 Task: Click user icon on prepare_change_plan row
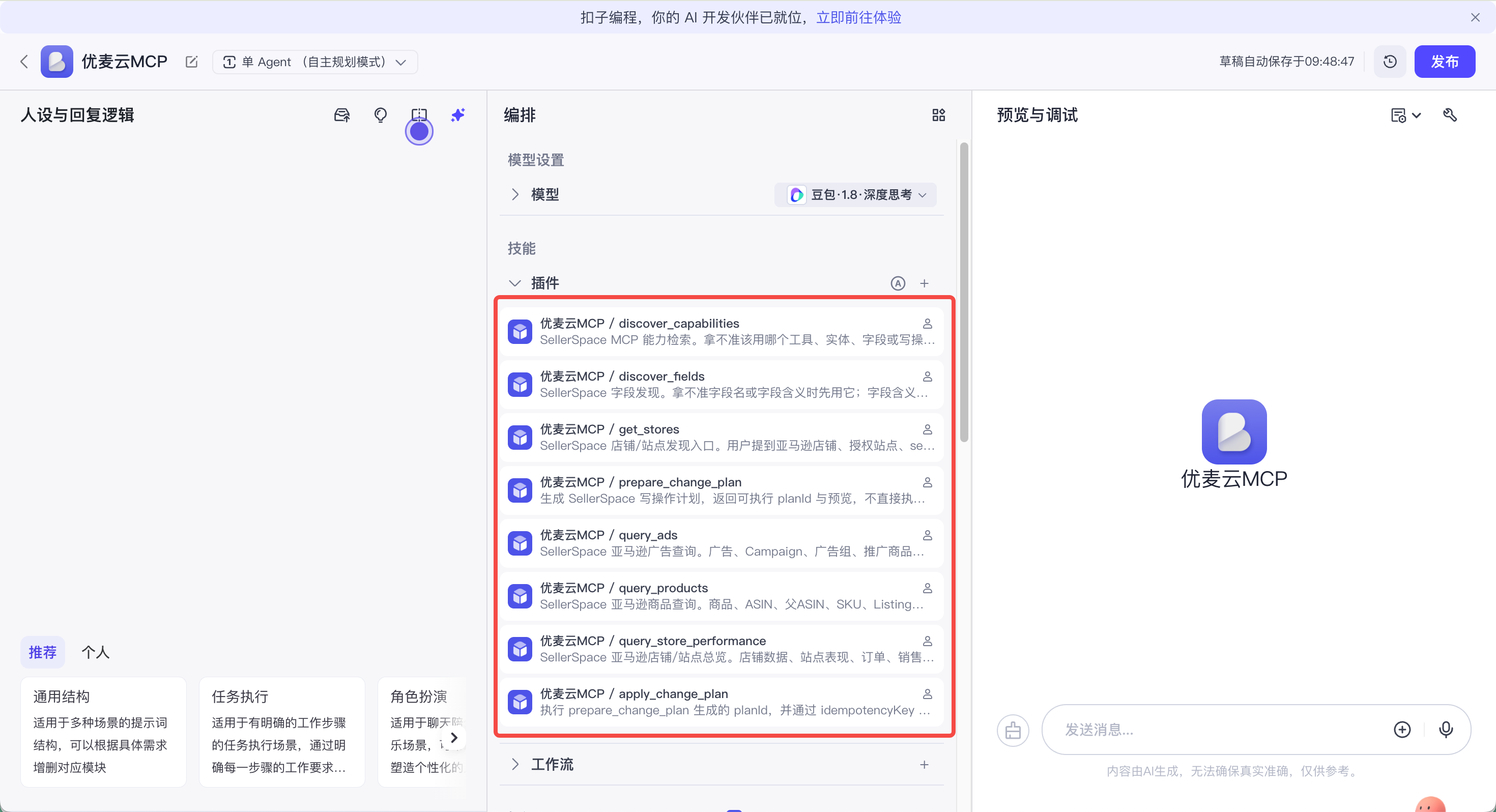pos(928,482)
